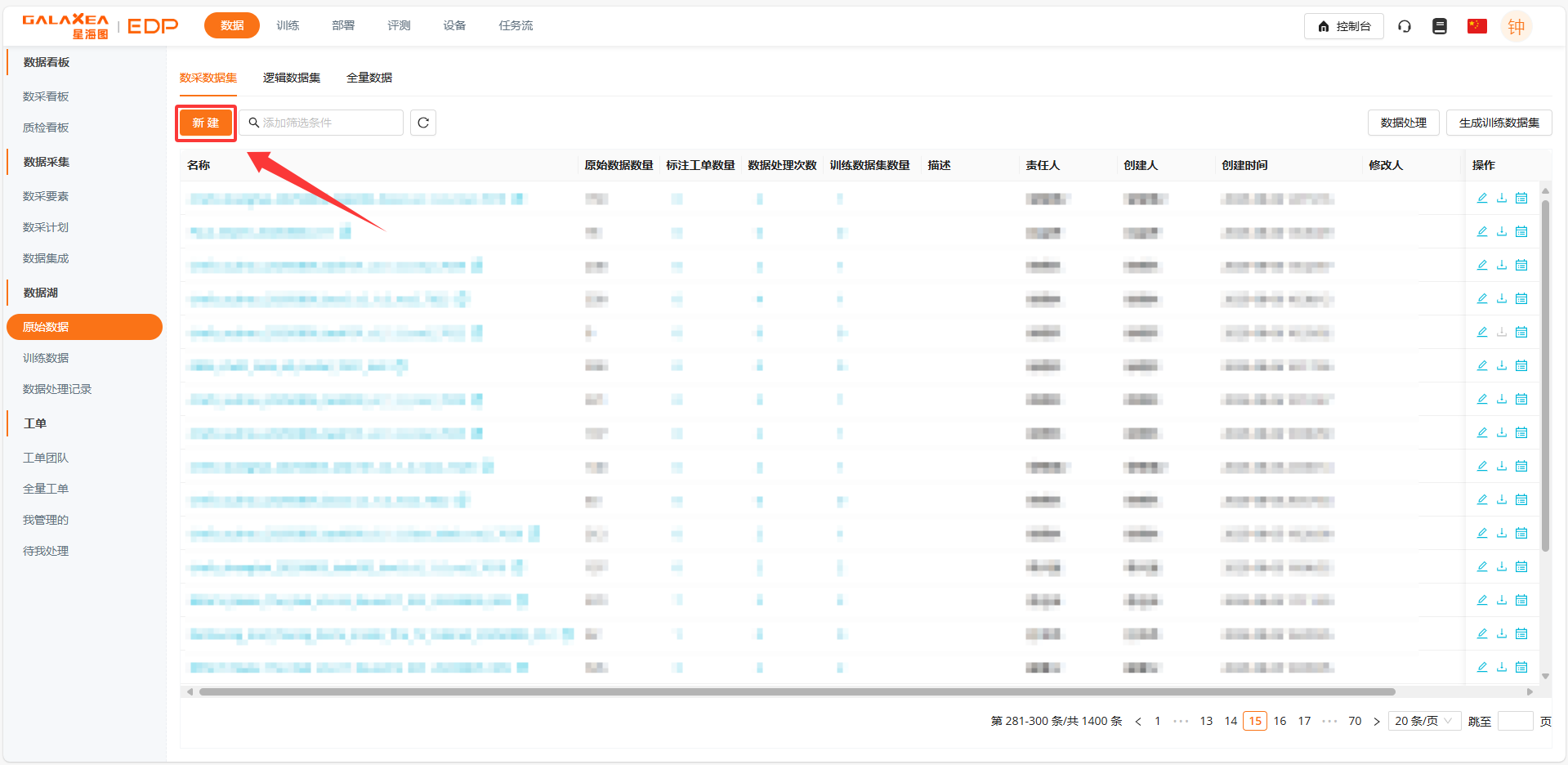Click the edit pencil icon in first row
The height and width of the screenshot is (765, 1568).
tap(1481, 198)
